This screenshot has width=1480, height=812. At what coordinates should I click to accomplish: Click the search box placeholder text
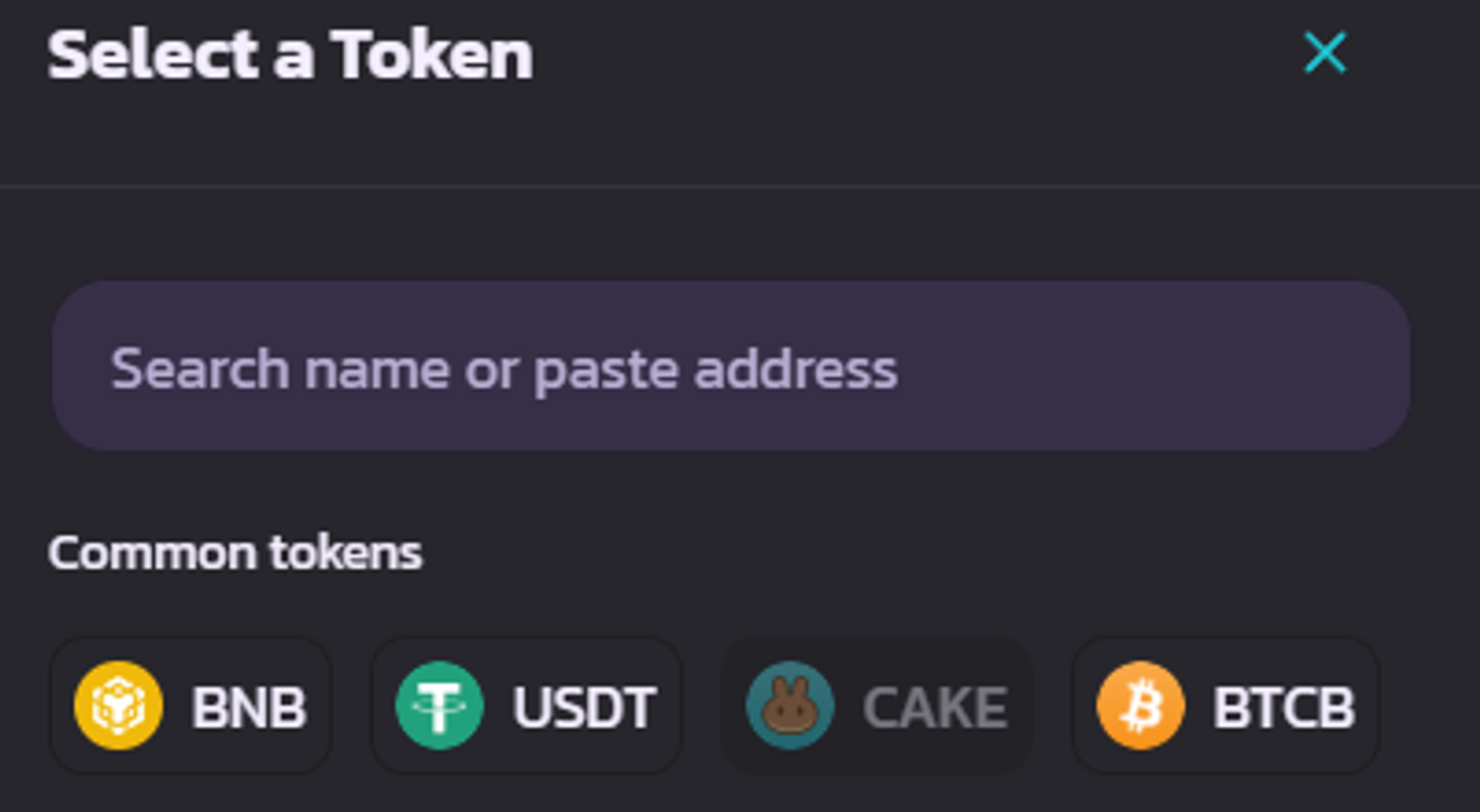click(503, 369)
